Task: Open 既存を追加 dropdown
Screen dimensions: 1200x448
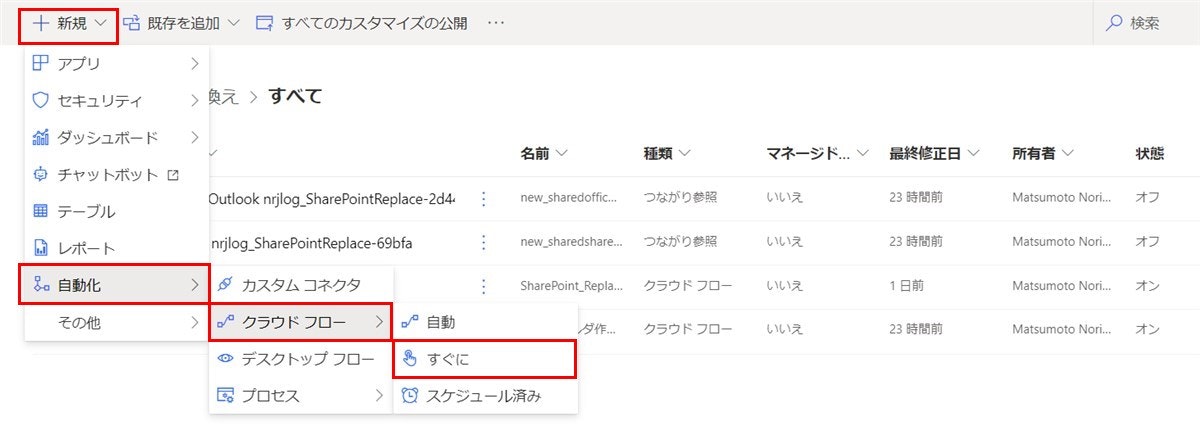Action: tap(182, 22)
